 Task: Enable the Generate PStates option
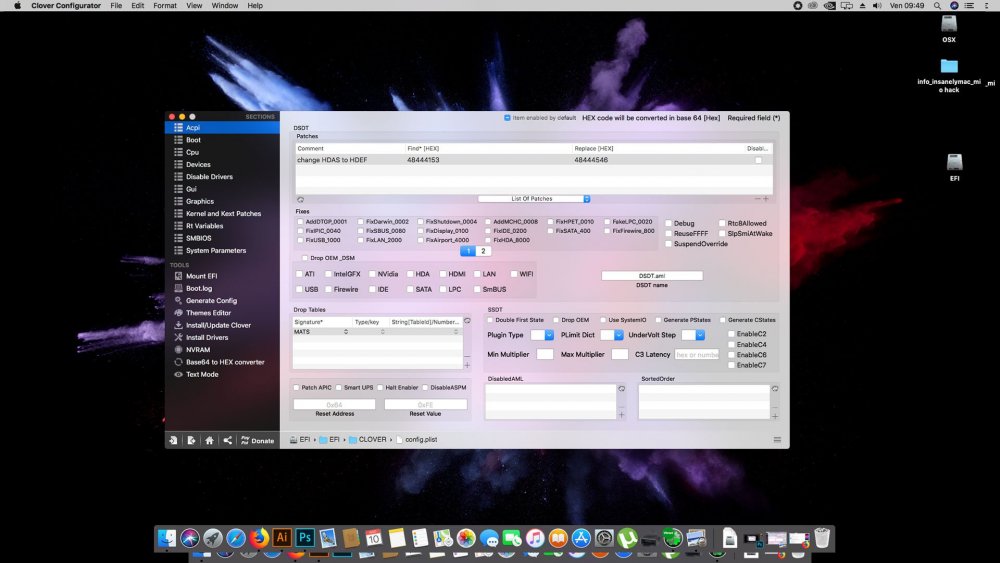(x=658, y=320)
